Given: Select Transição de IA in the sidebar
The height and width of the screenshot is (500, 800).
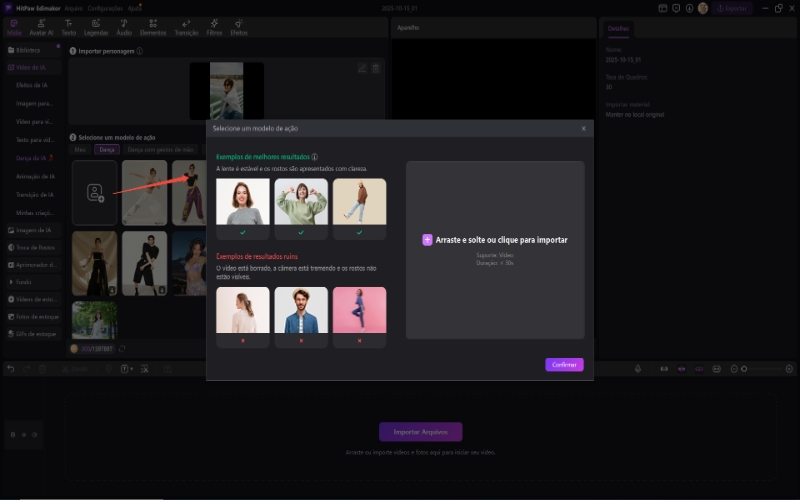Looking at the screenshot, I should click(35, 195).
